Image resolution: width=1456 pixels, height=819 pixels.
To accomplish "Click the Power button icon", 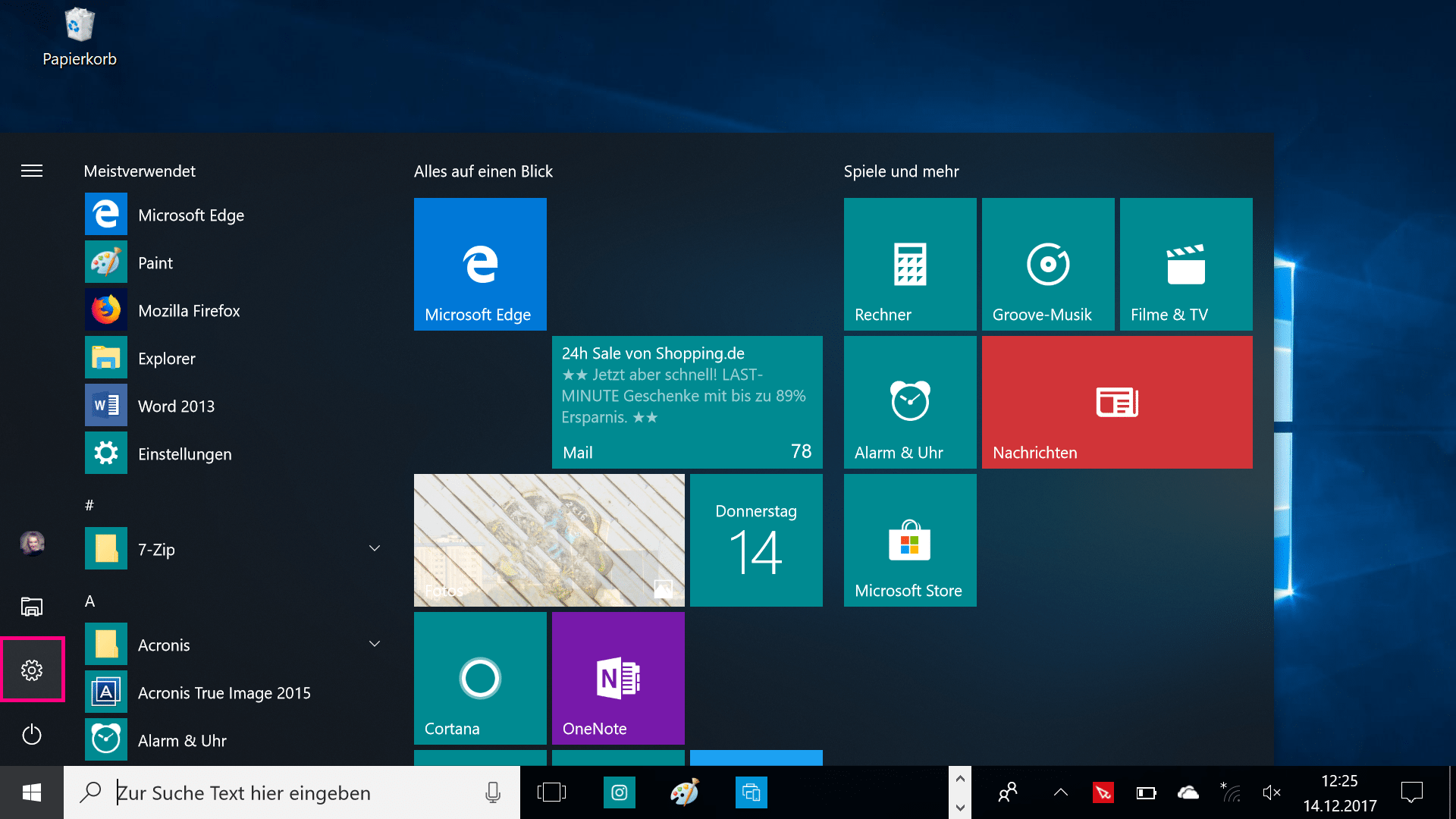I will (32, 734).
